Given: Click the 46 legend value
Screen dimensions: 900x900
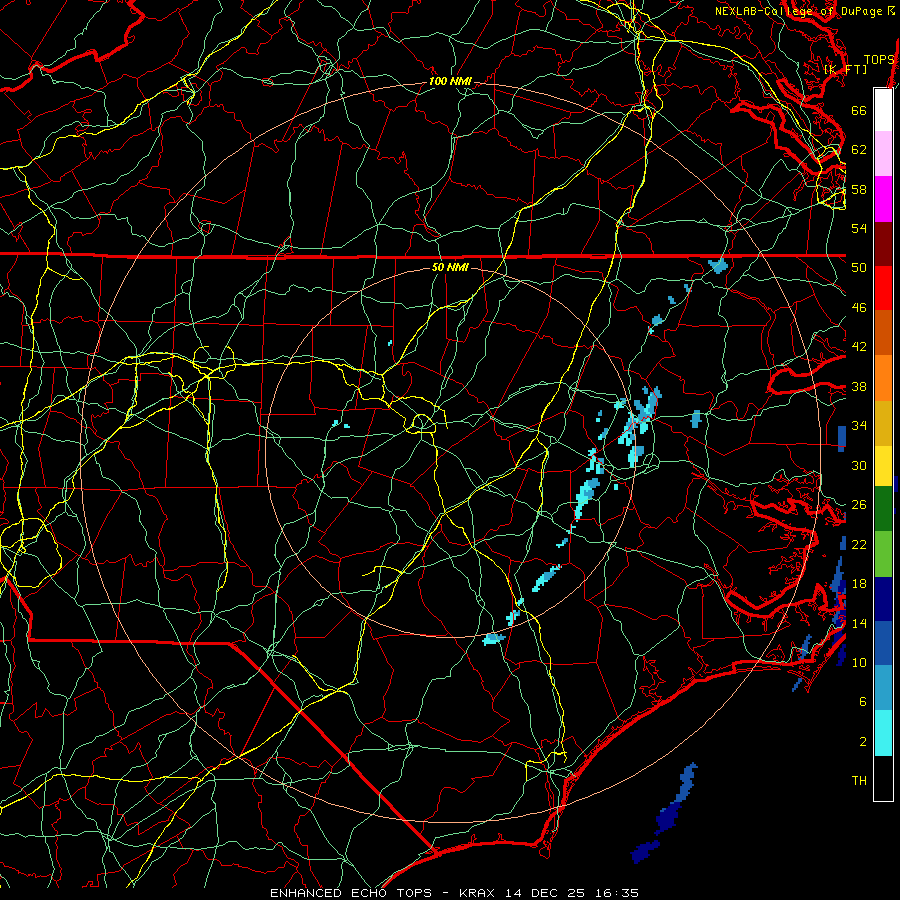Looking at the screenshot, I should 859,308.
